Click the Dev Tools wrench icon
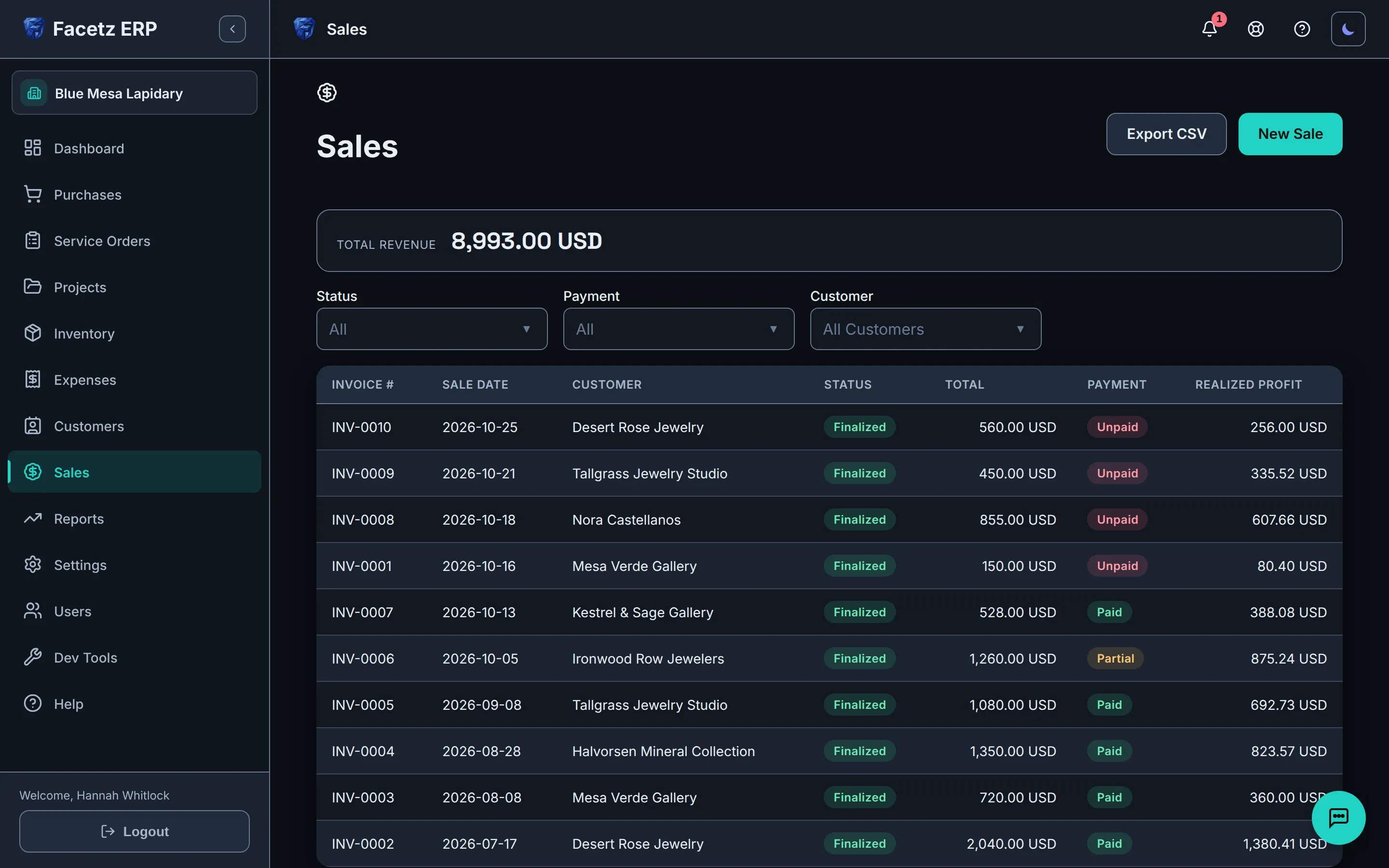Screen dimensions: 1389x868 click(x=33, y=657)
